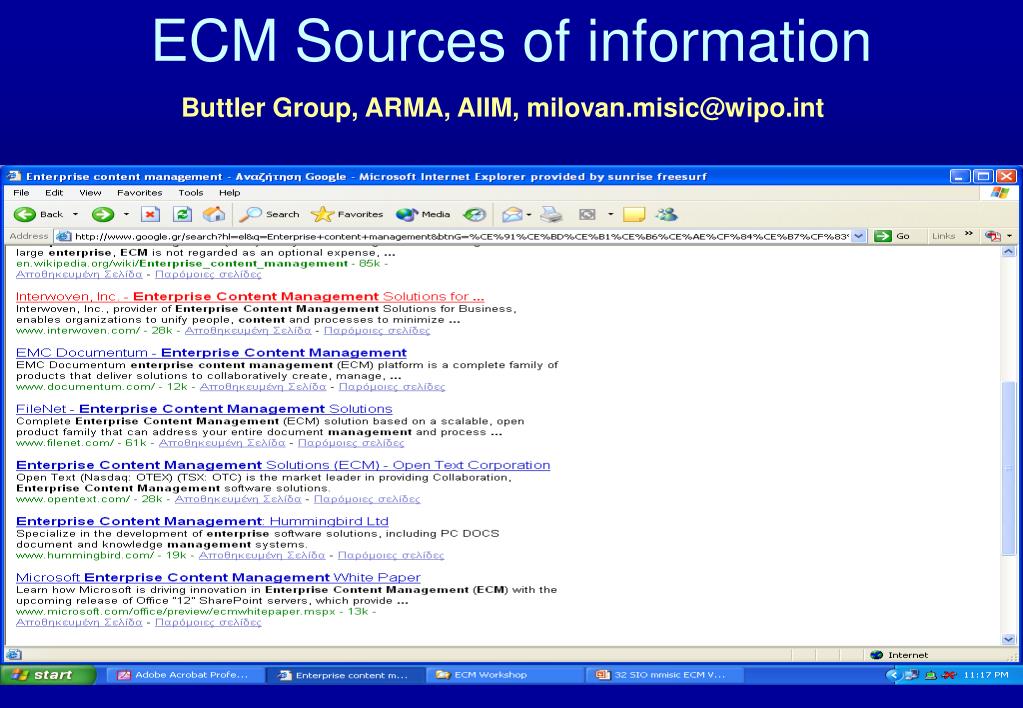The height and width of the screenshot is (708, 1023).
Task: Open the Favorites menu
Action: point(140,192)
